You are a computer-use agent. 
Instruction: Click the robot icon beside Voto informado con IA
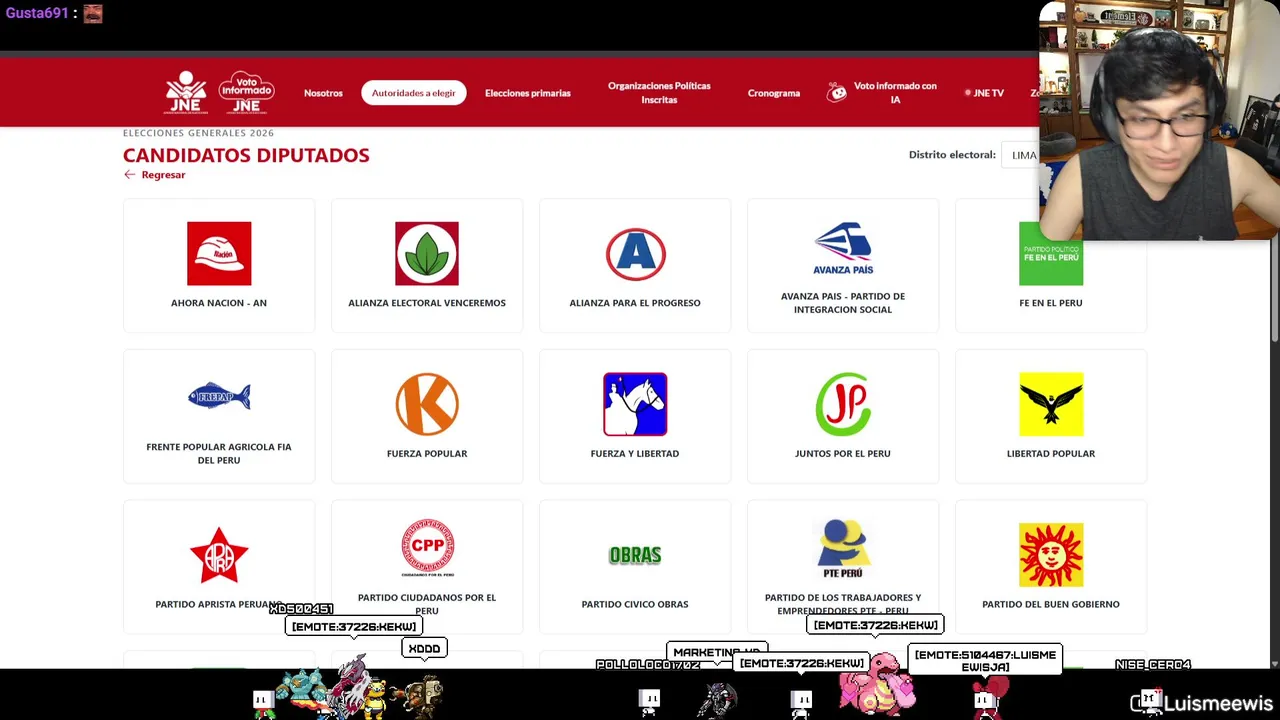click(837, 93)
